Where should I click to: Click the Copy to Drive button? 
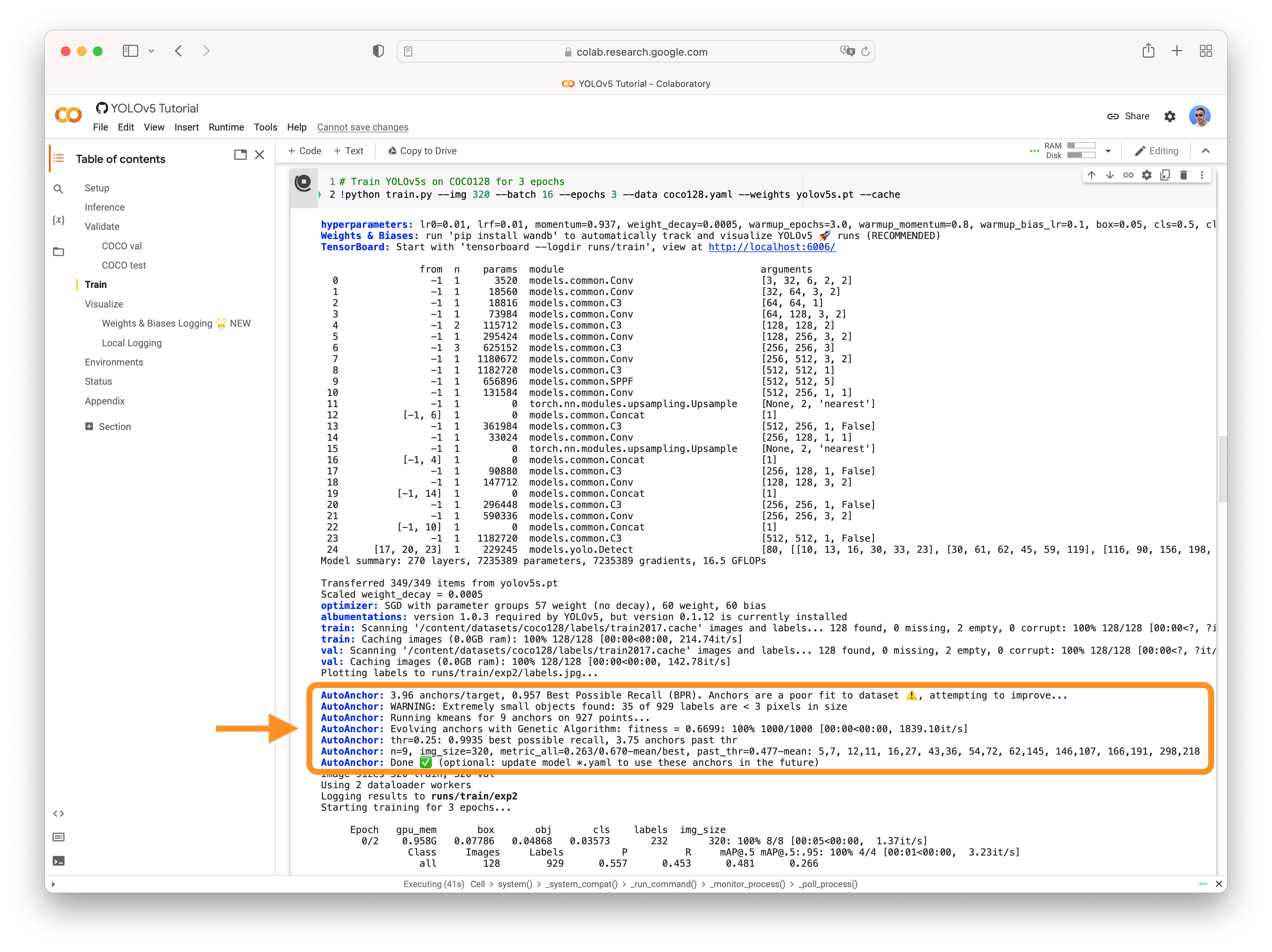(422, 151)
